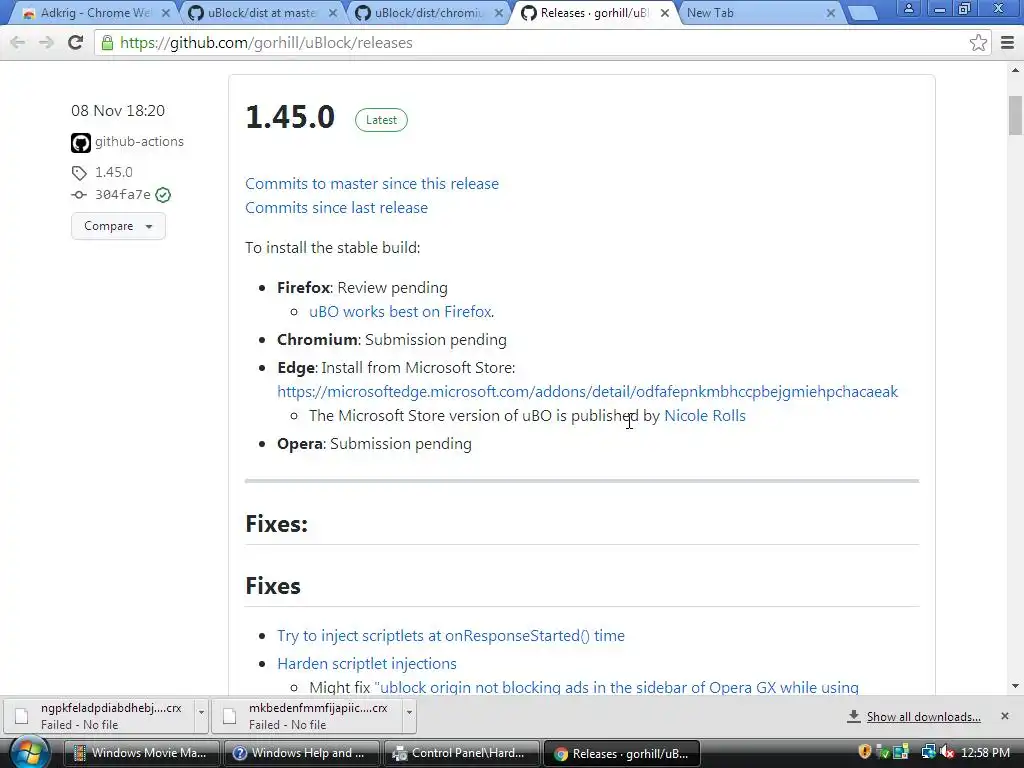Open Windows Movie Maker from taskbar
The height and width of the screenshot is (768, 1024).
(x=142, y=753)
